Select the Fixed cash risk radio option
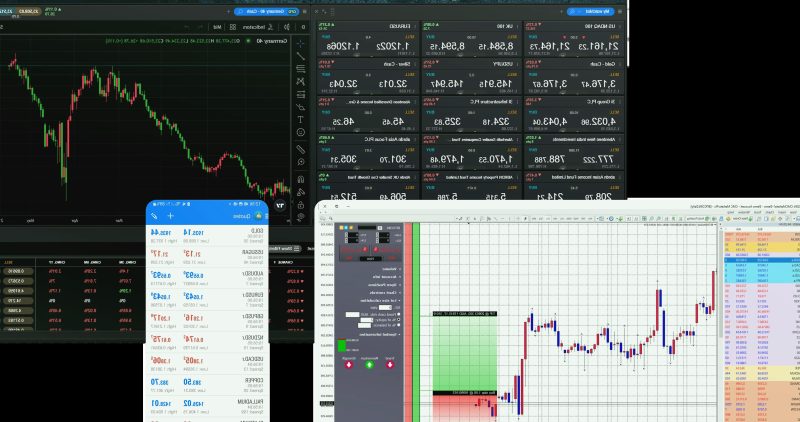800x422 pixels. pyautogui.click(x=398, y=314)
